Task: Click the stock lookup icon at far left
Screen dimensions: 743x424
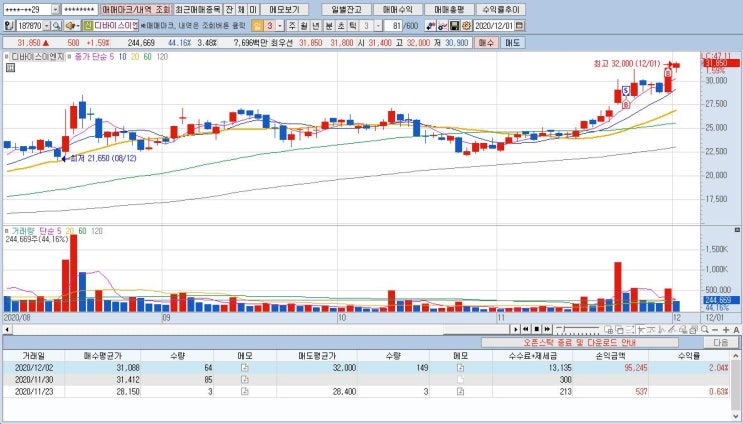Action: [x=9, y=26]
